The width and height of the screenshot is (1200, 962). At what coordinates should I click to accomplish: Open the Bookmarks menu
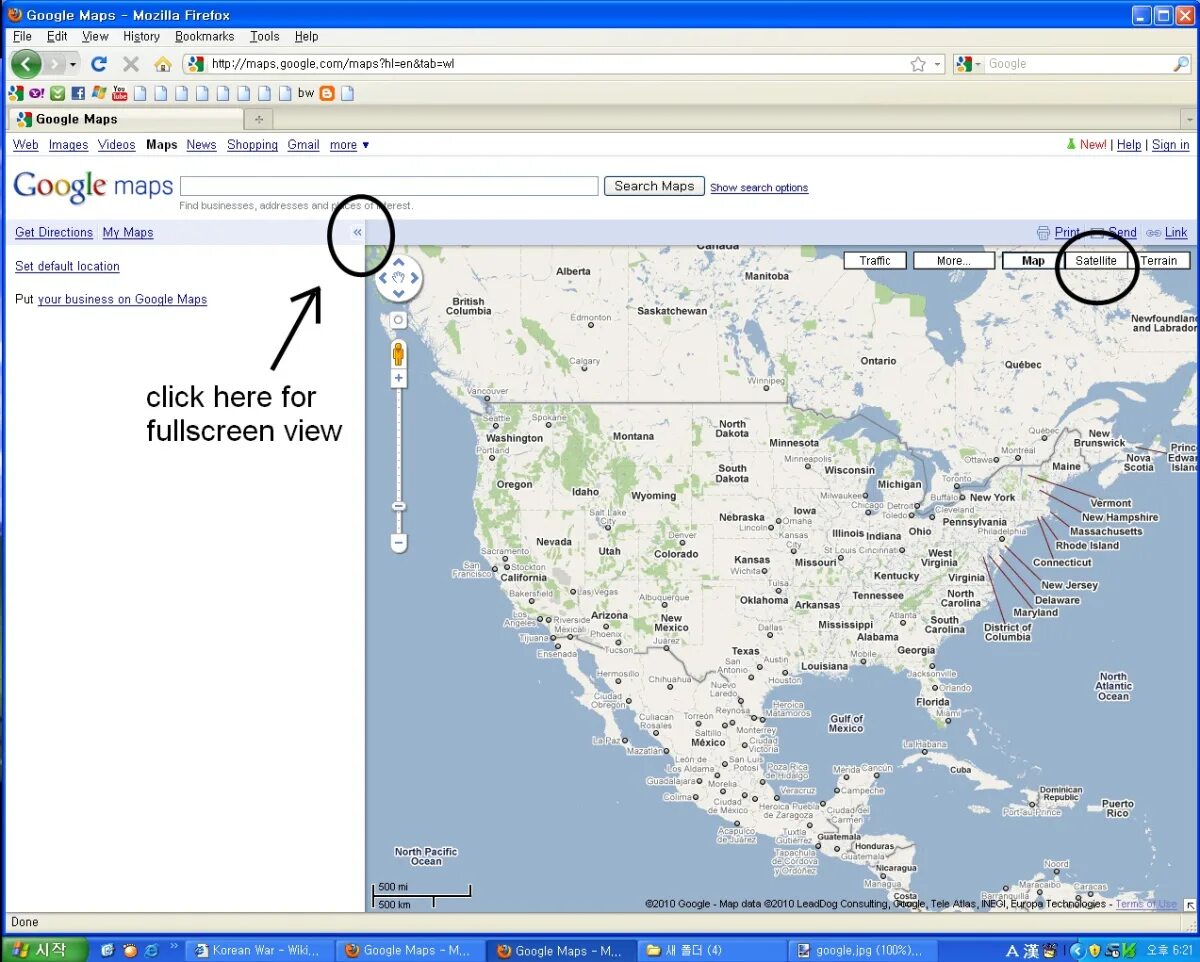[x=204, y=36]
